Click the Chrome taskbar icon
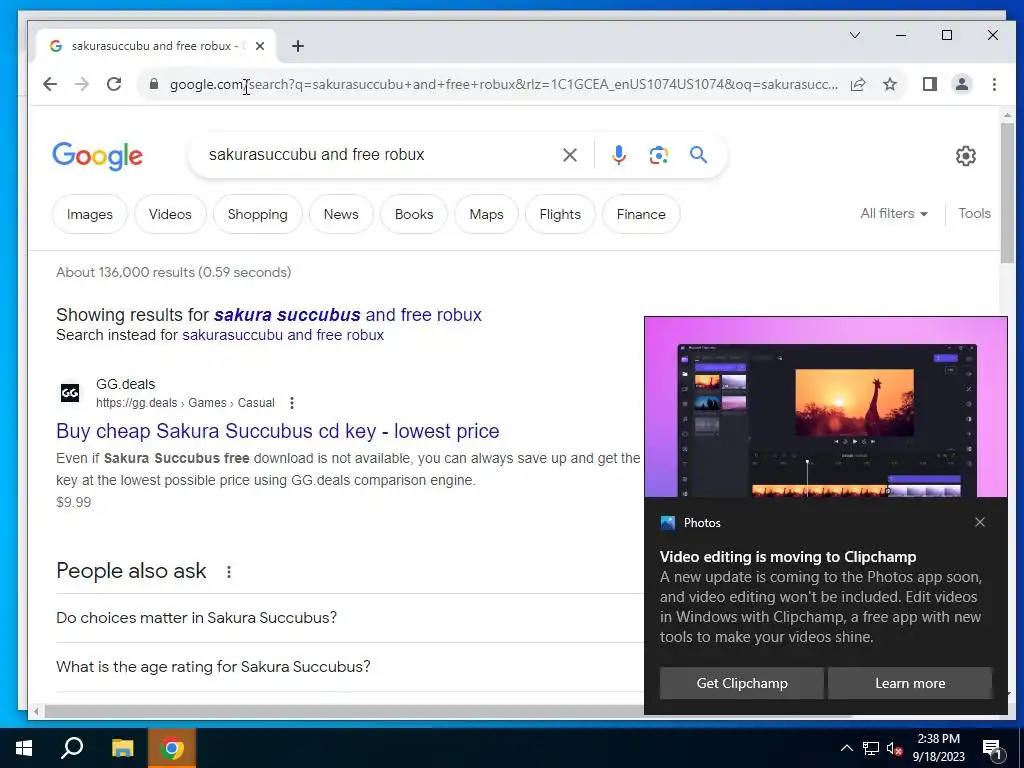1024x768 pixels. (172, 748)
